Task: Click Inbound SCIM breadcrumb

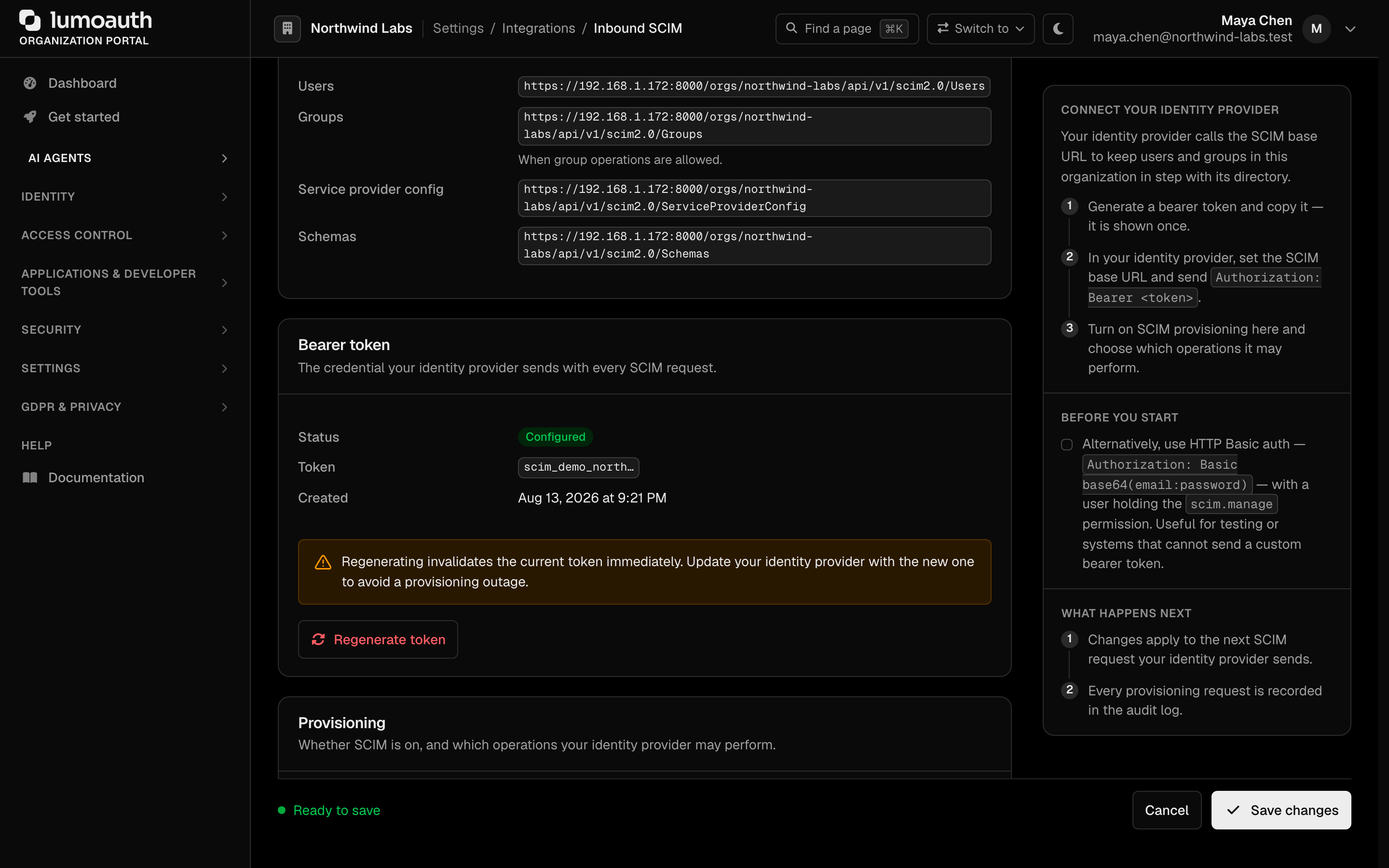Action: coord(638,28)
